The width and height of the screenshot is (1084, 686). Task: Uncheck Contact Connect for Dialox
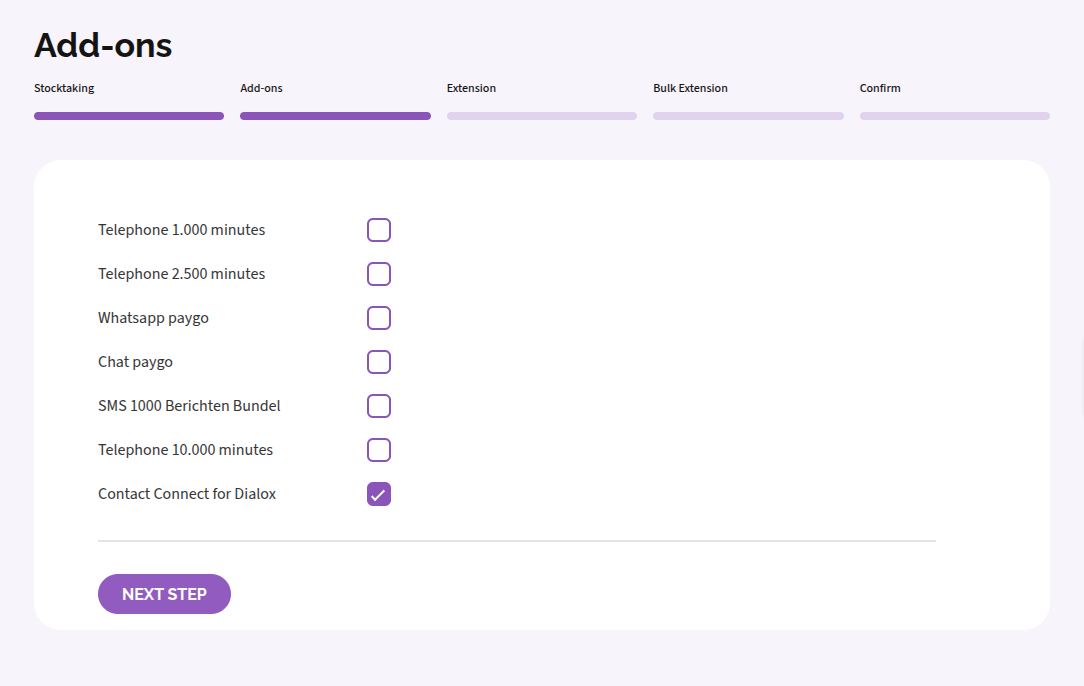378,494
